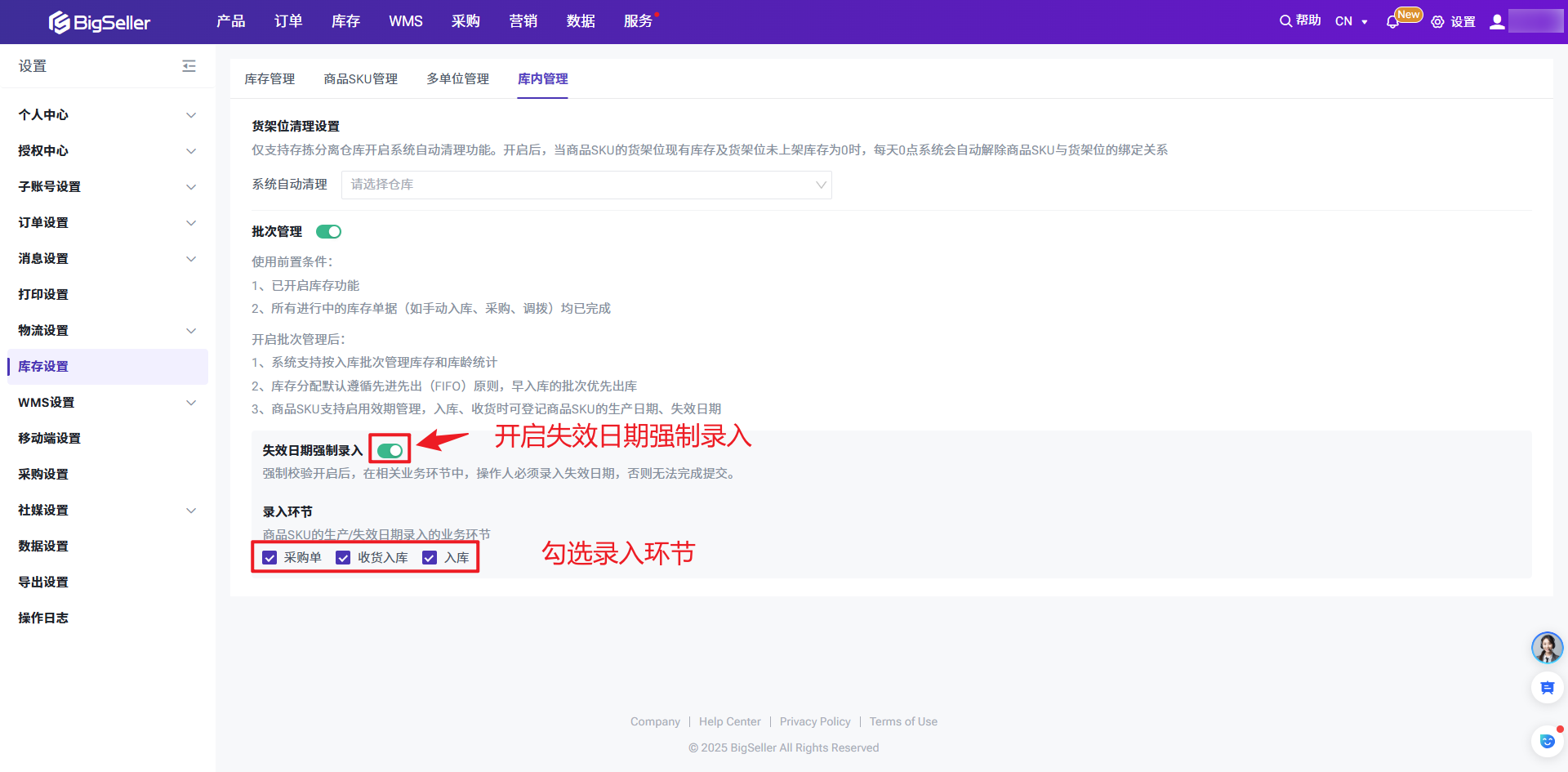1568x772 pixels.
Task: Uncheck the 收货入库 checkbox
Action: [344, 558]
